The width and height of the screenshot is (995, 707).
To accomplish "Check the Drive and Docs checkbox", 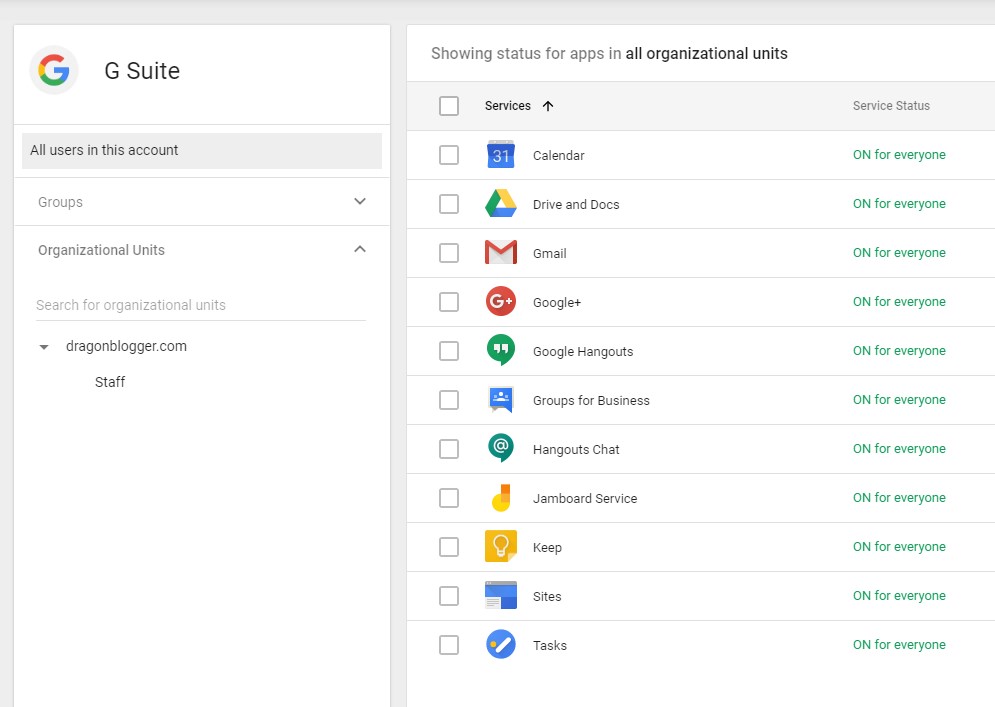I will coord(449,204).
